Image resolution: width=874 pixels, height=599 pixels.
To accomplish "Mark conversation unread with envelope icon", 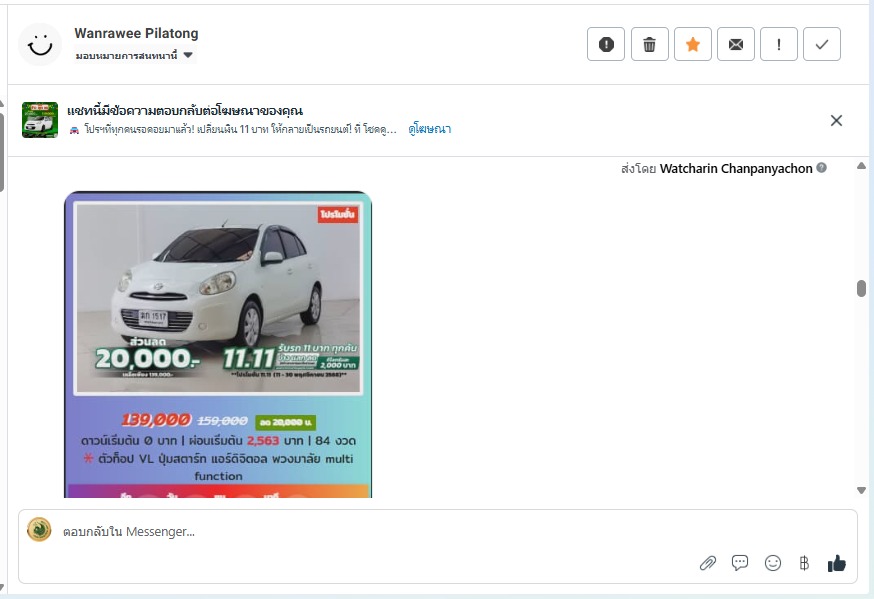I will (736, 44).
